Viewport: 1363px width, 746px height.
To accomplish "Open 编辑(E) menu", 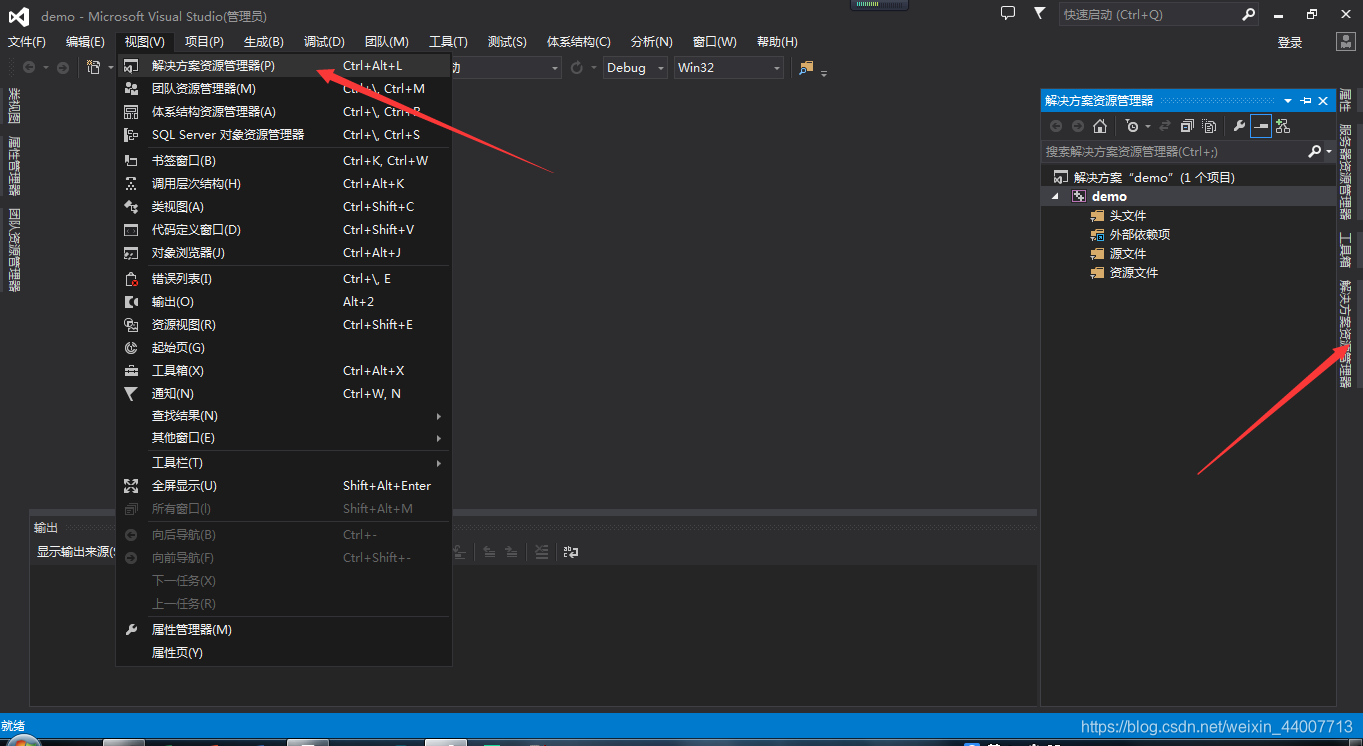I will 85,41.
